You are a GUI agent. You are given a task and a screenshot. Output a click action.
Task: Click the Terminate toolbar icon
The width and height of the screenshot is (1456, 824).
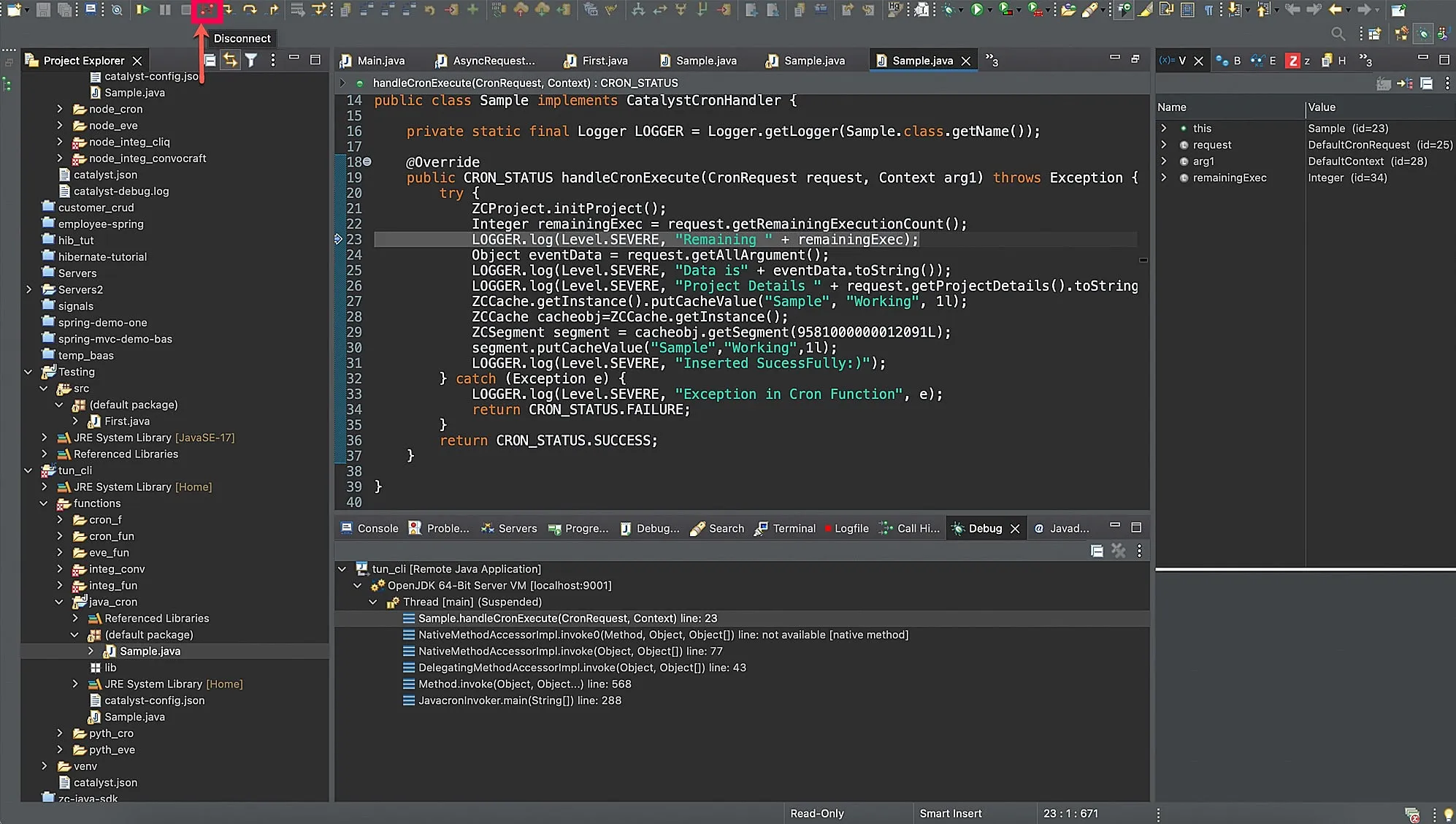[185, 10]
